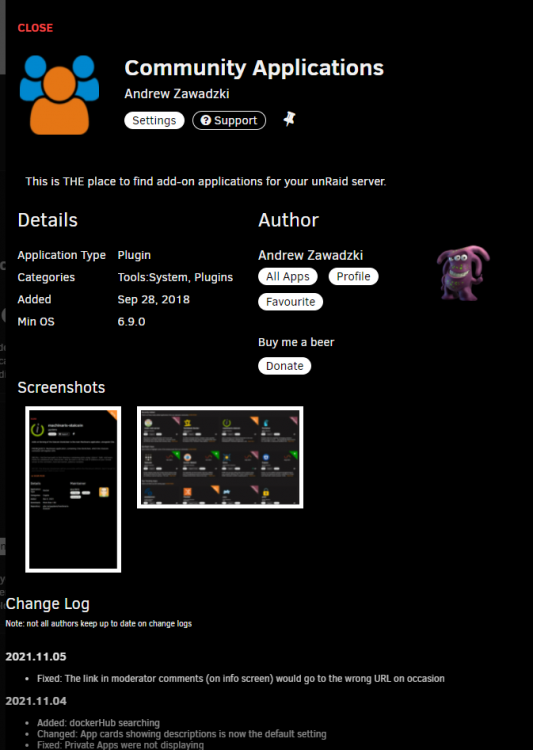Click Andrew Zawadzki name in Author section

(x=311, y=255)
